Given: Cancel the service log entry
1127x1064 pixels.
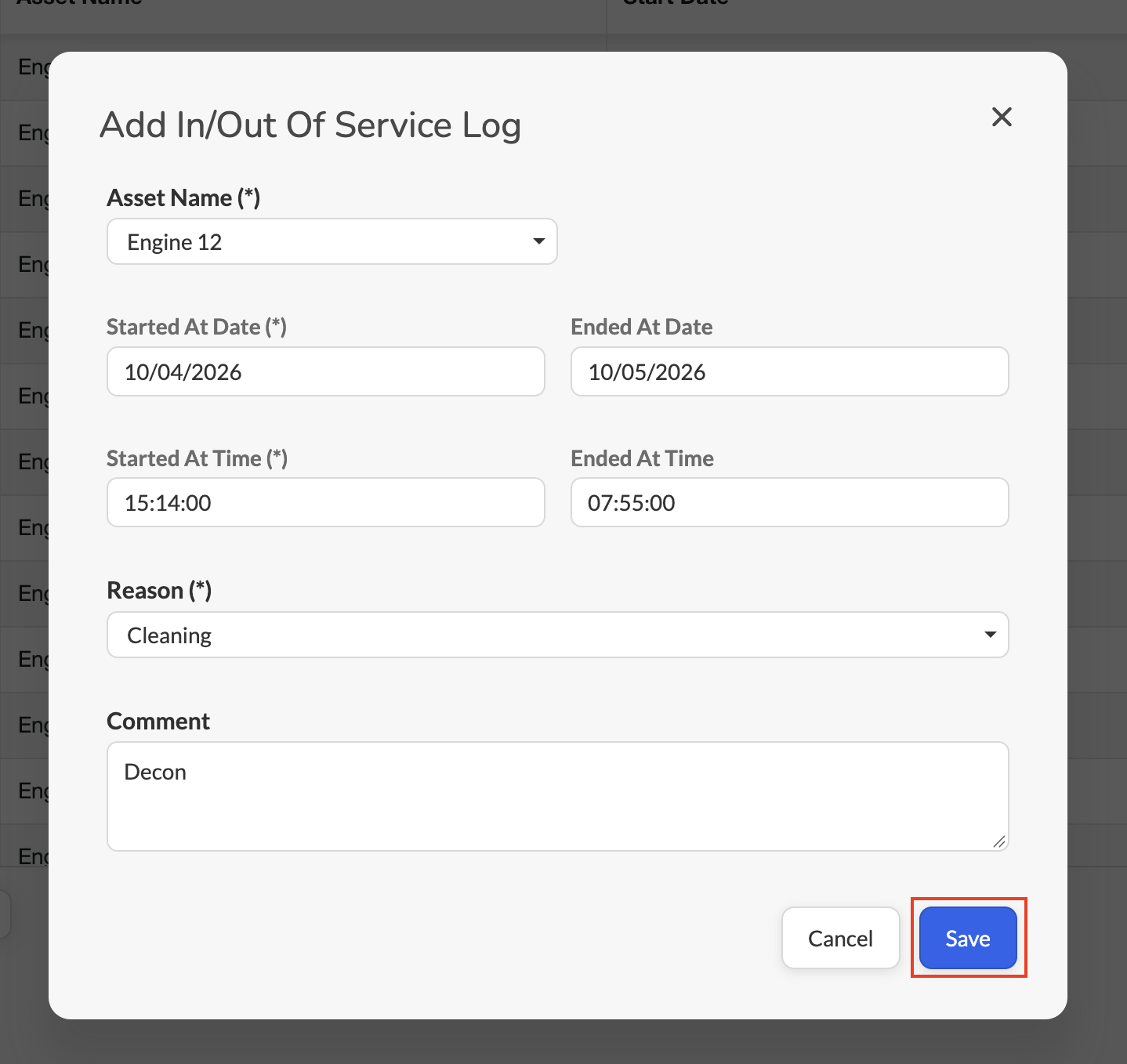Looking at the screenshot, I should 841,938.
